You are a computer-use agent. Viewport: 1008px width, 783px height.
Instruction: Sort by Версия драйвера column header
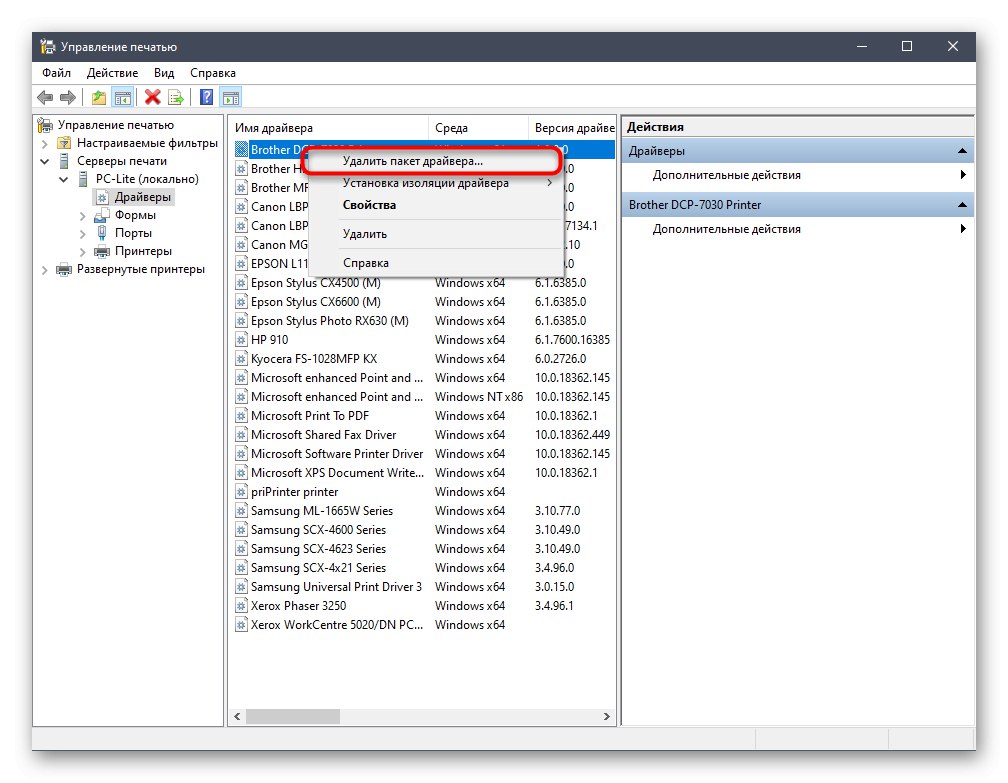pos(572,128)
